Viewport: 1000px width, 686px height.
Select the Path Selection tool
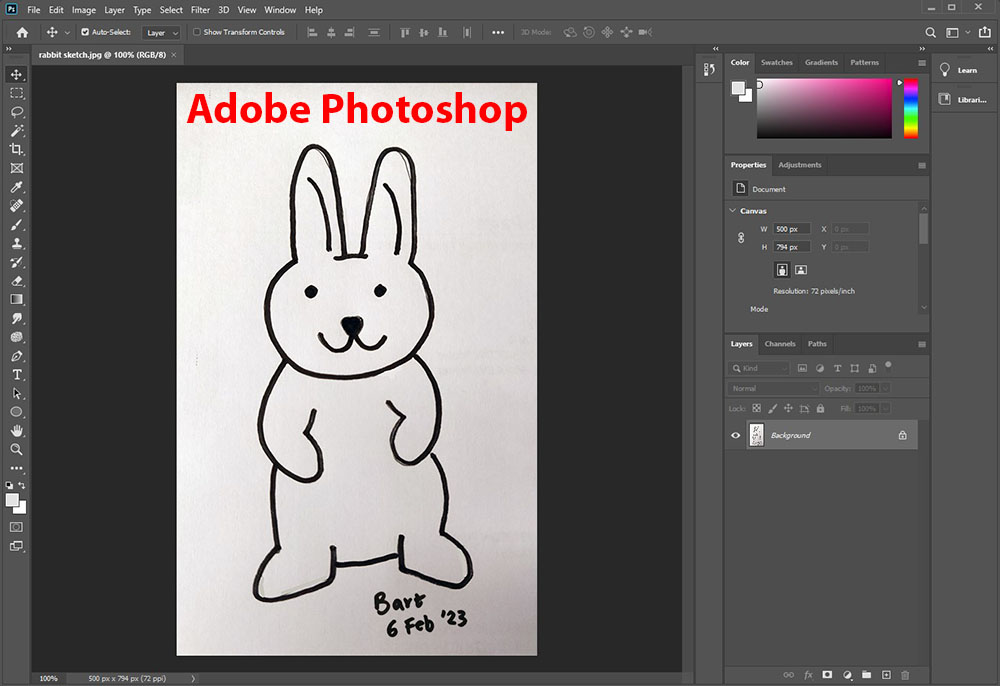click(x=17, y=393)
